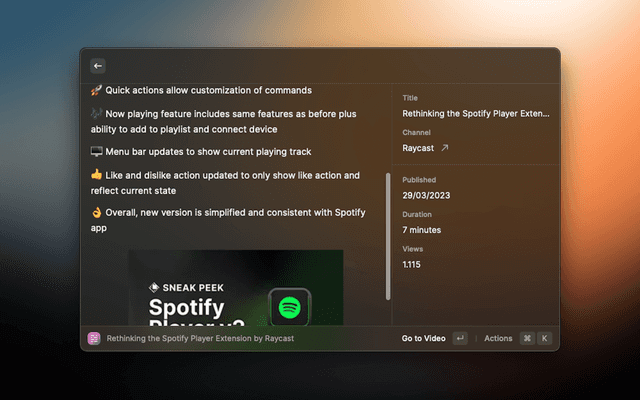Click the Spotify logo in the thumbnail
Viewport: 640px width, 400px height.
tap(290, 307)
